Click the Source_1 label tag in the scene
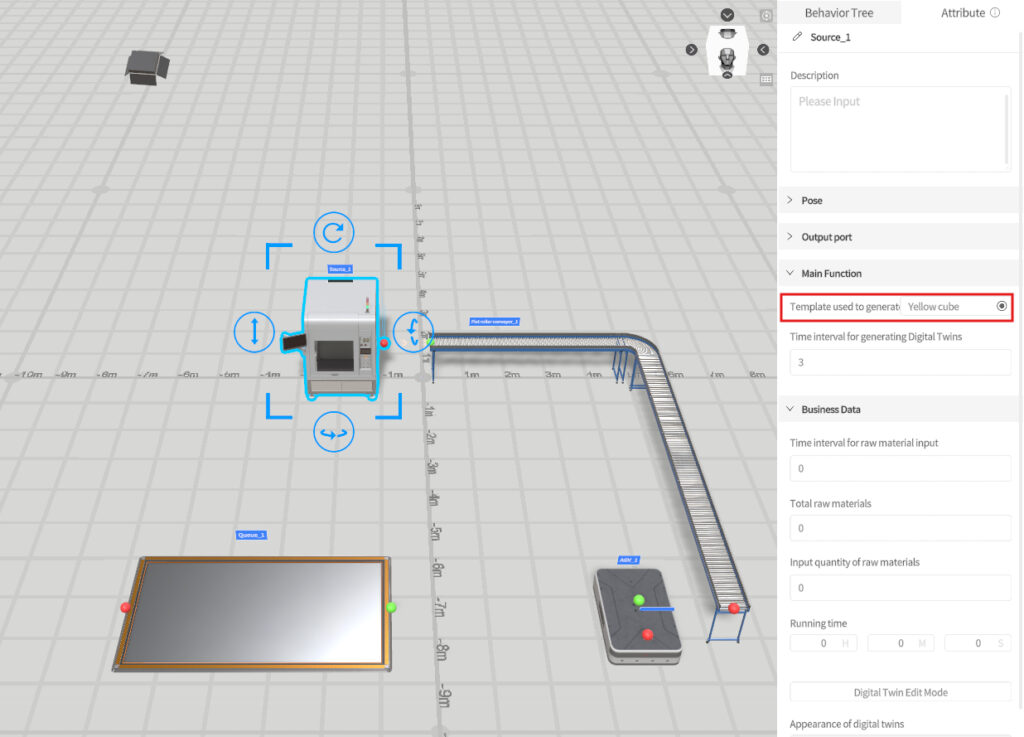 [x=340, y=269]
